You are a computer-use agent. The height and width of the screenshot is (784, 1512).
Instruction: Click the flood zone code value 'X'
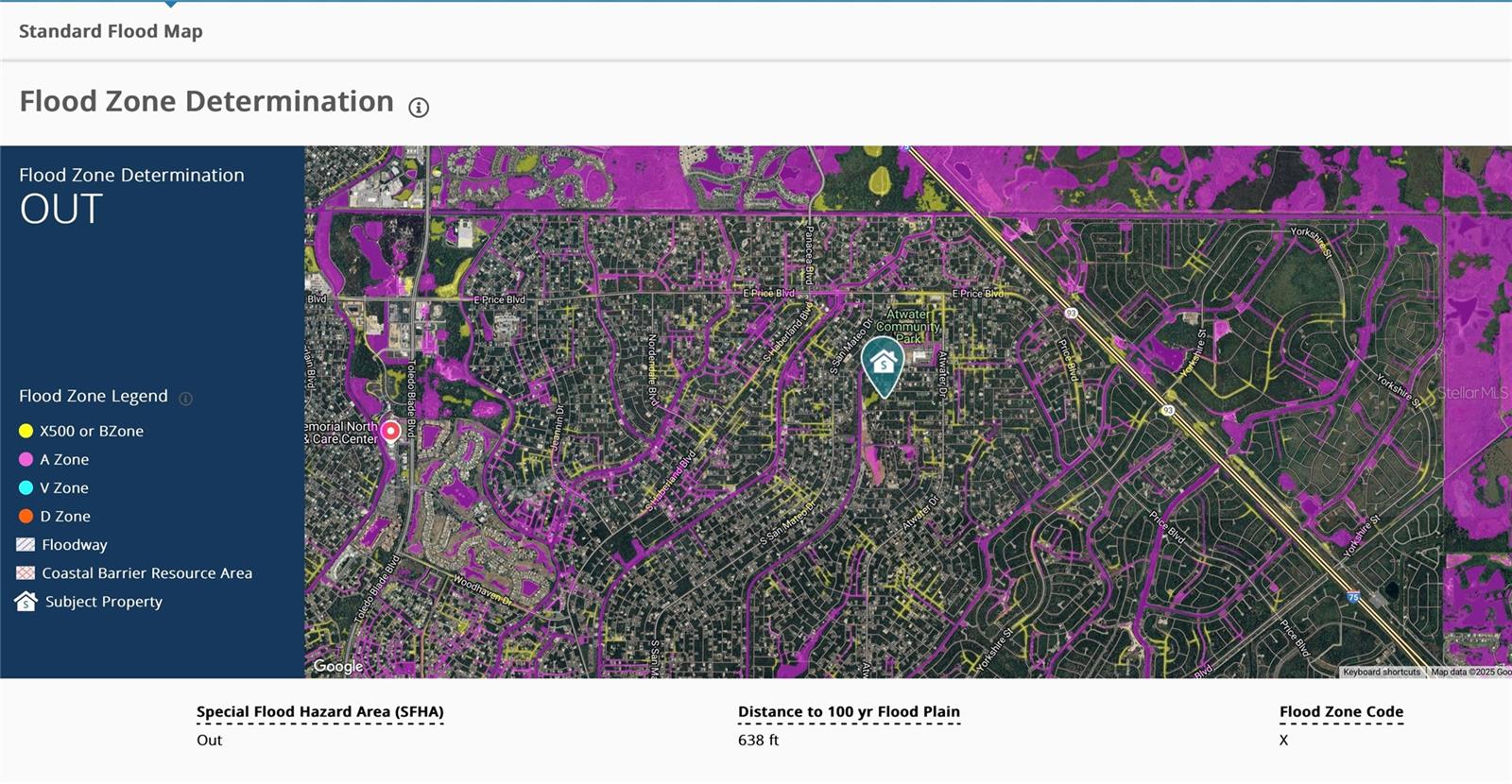point(1283,740)
